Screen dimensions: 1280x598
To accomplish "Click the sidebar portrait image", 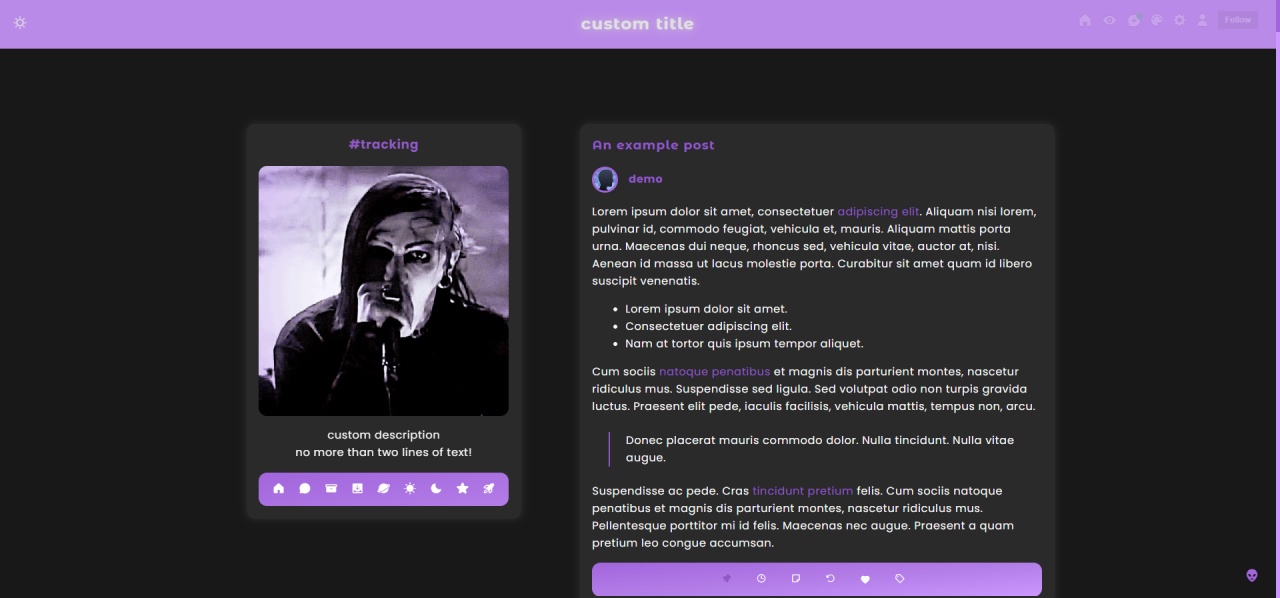I will 383,291.
